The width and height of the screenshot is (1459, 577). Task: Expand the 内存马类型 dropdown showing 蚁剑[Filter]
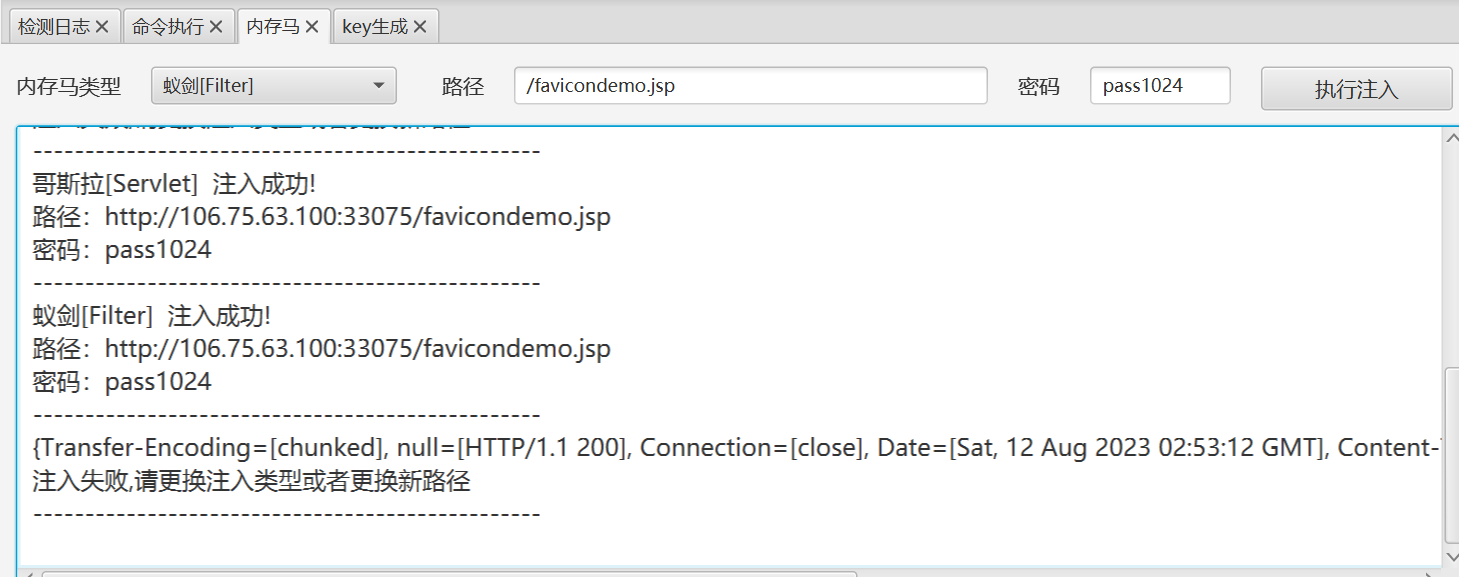[273, 86]
